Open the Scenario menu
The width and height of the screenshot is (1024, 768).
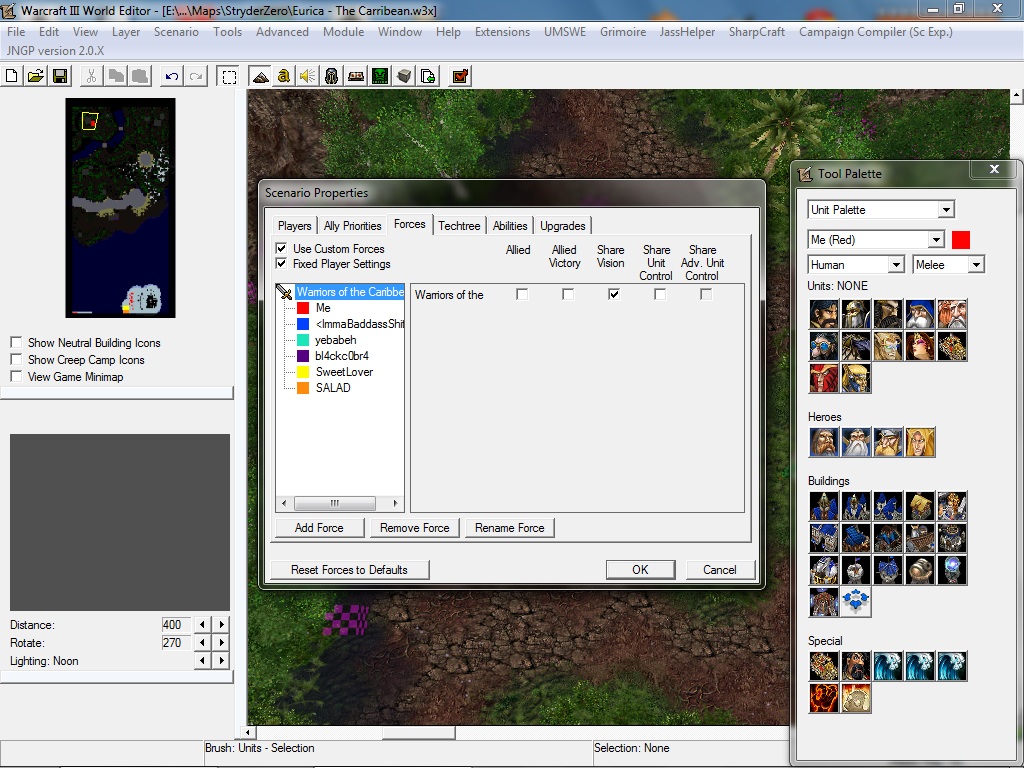pyautogui.click(x=176, y=31)
